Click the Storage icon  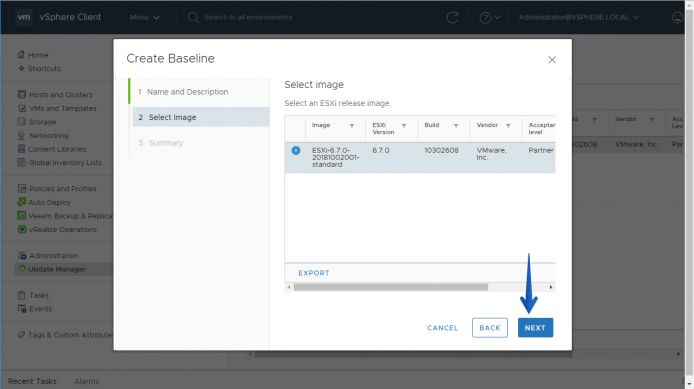click(x=21, y=121)
